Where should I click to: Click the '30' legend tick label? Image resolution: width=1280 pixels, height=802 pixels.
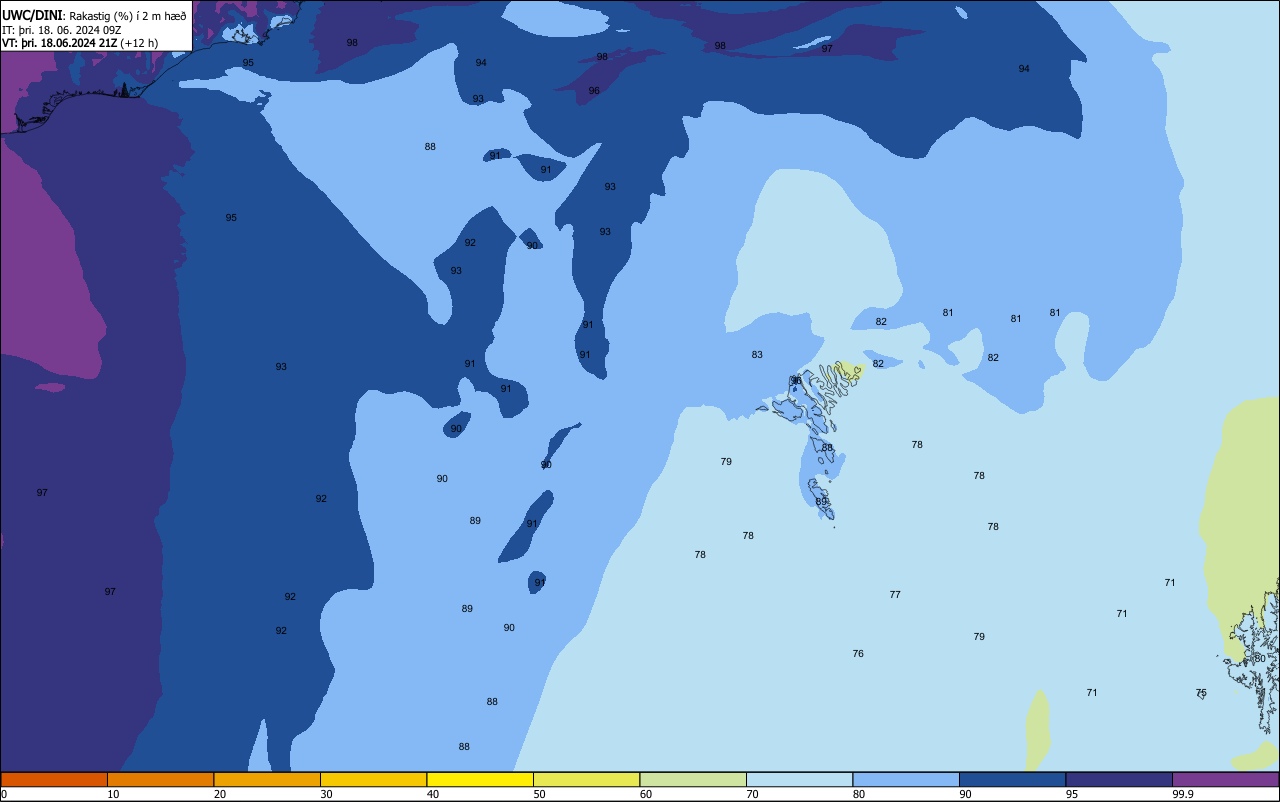pyautogui.click(x=326, y=794)
